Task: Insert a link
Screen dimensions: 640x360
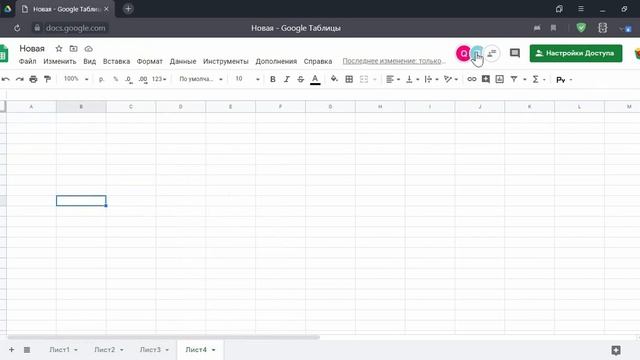Action: pyautogui.click(x=471, y=79)
